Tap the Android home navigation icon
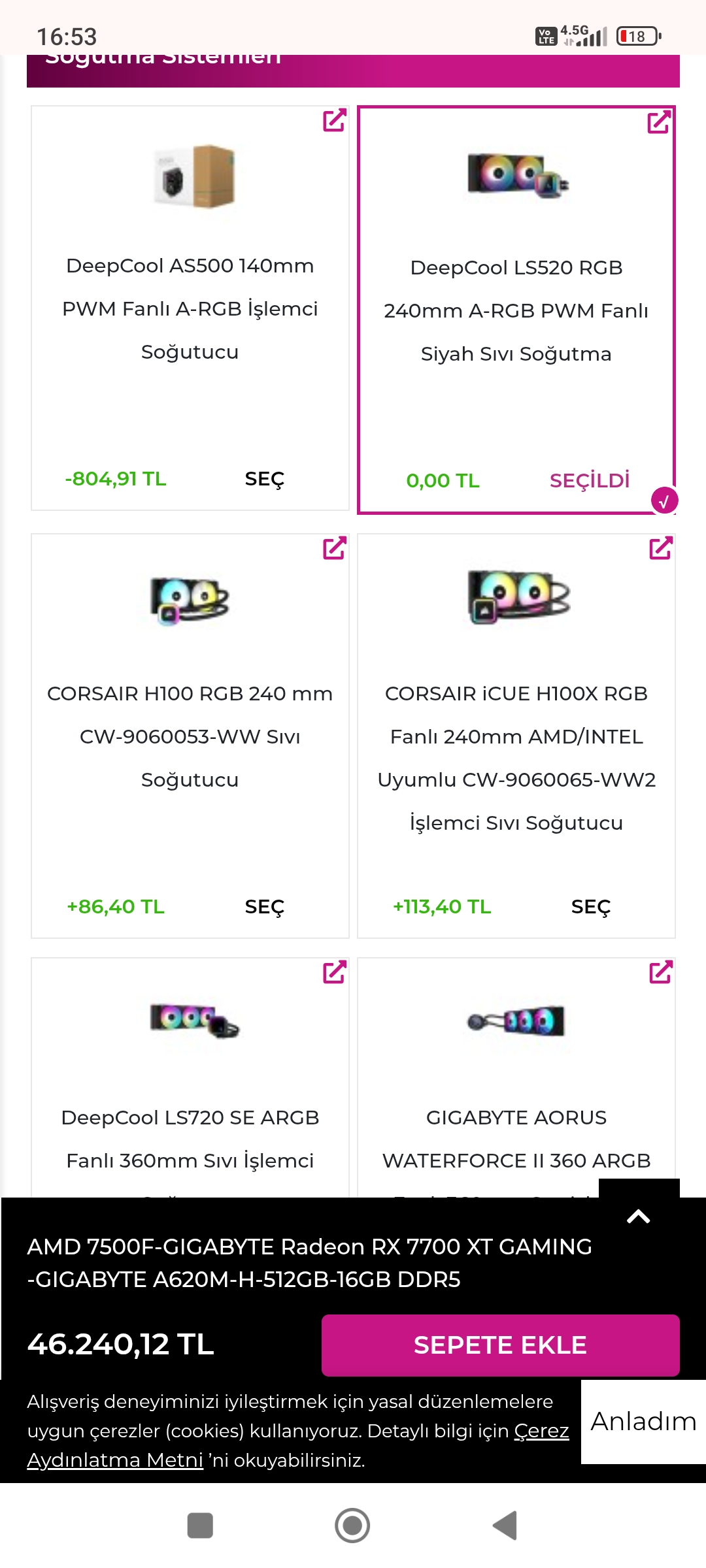 (x=352, y=1526)
